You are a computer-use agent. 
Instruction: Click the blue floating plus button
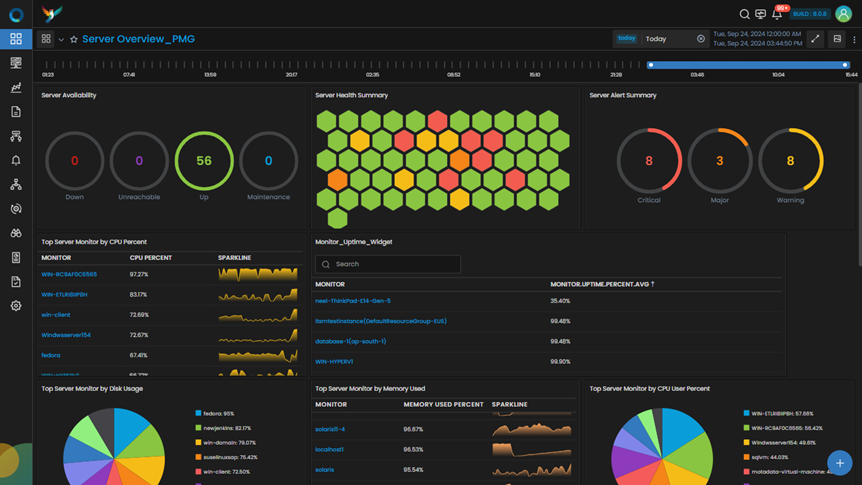click(x=839, y=463)
